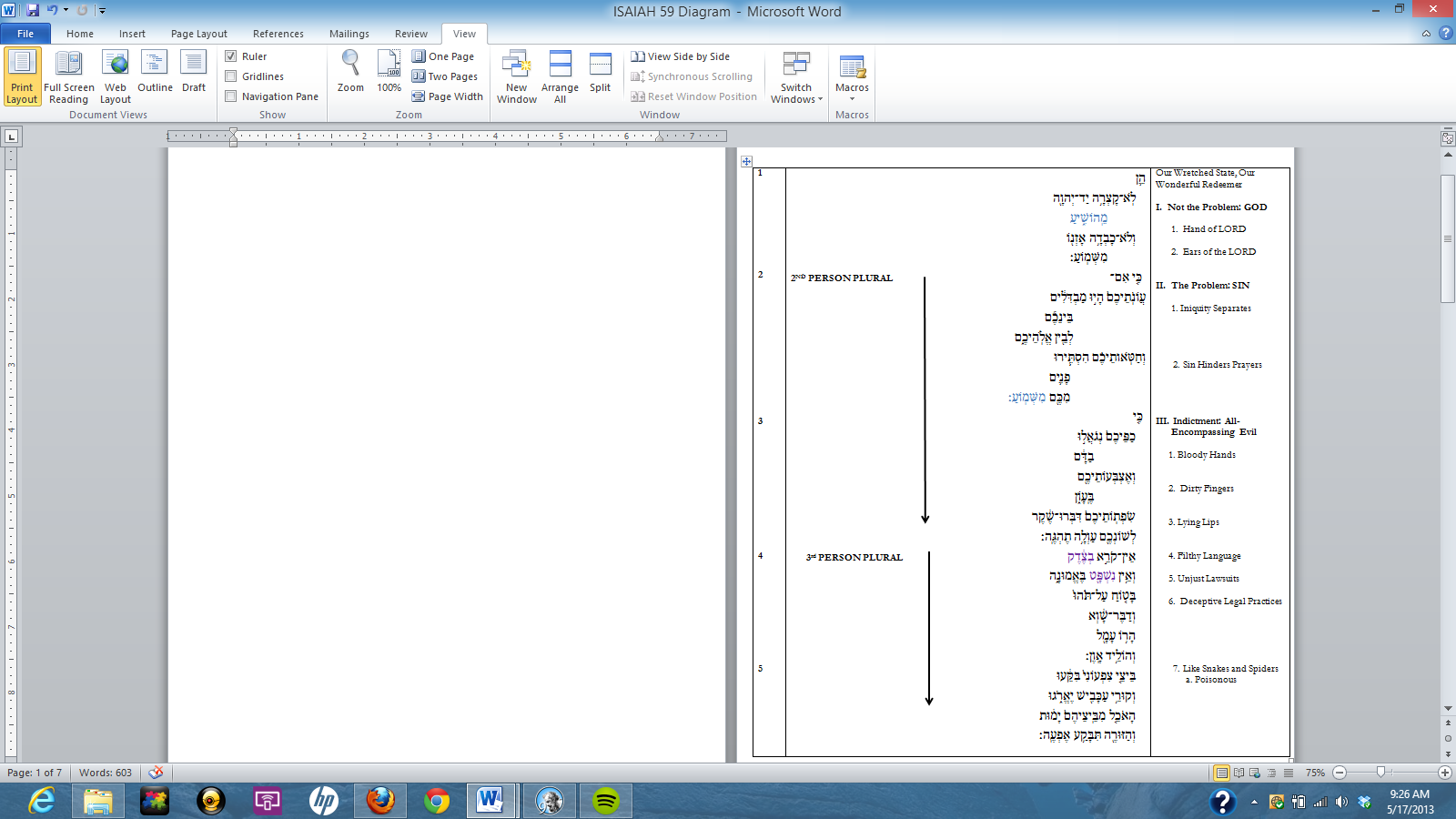Split the document window

point(600,71)
